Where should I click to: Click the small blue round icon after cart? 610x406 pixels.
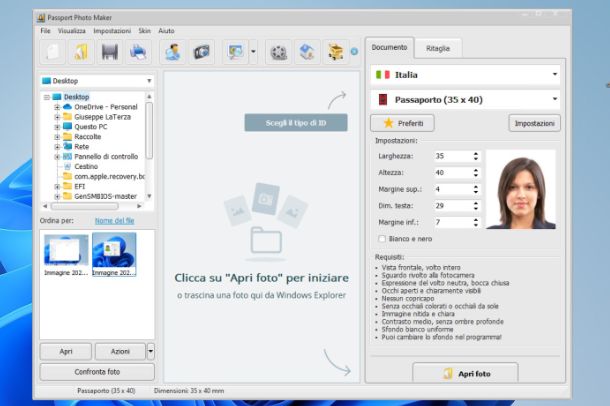(354, 51)
